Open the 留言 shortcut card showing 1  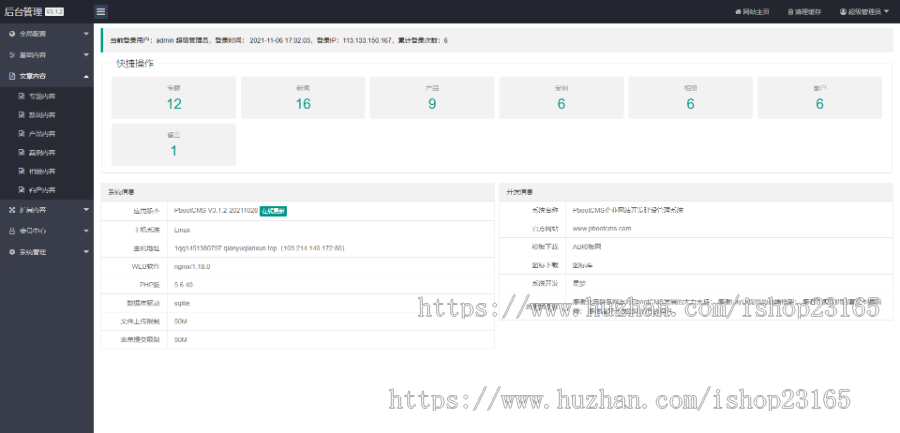tap(173, 145)
